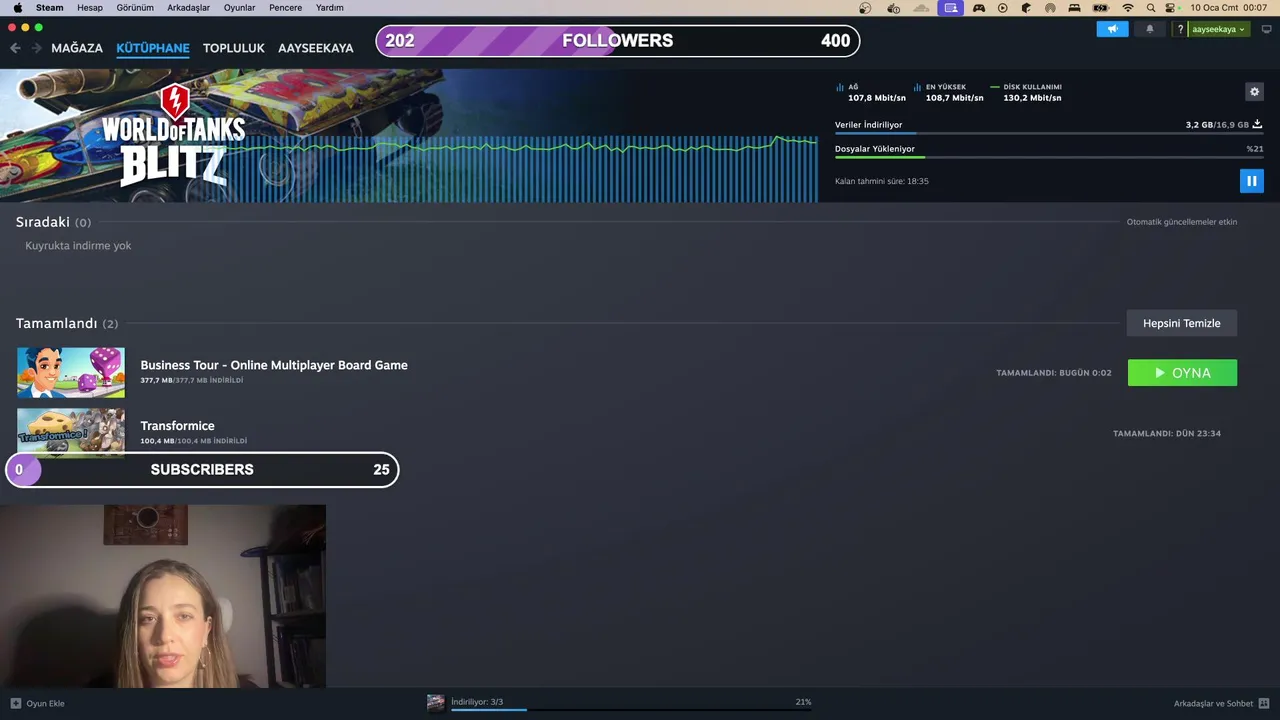Click the SUBSCRIBERS goal overlay bar
Viewport: 1280px width, 720px height.
(x=202, y=470)
